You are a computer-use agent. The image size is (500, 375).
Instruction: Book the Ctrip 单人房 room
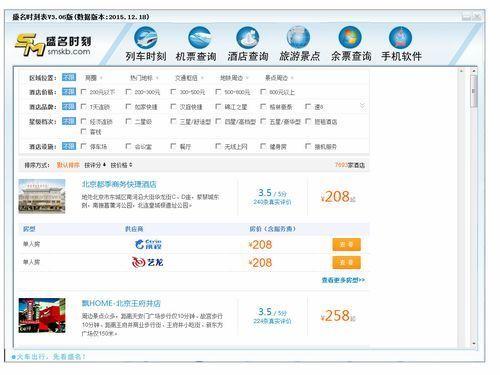(346, 244)
